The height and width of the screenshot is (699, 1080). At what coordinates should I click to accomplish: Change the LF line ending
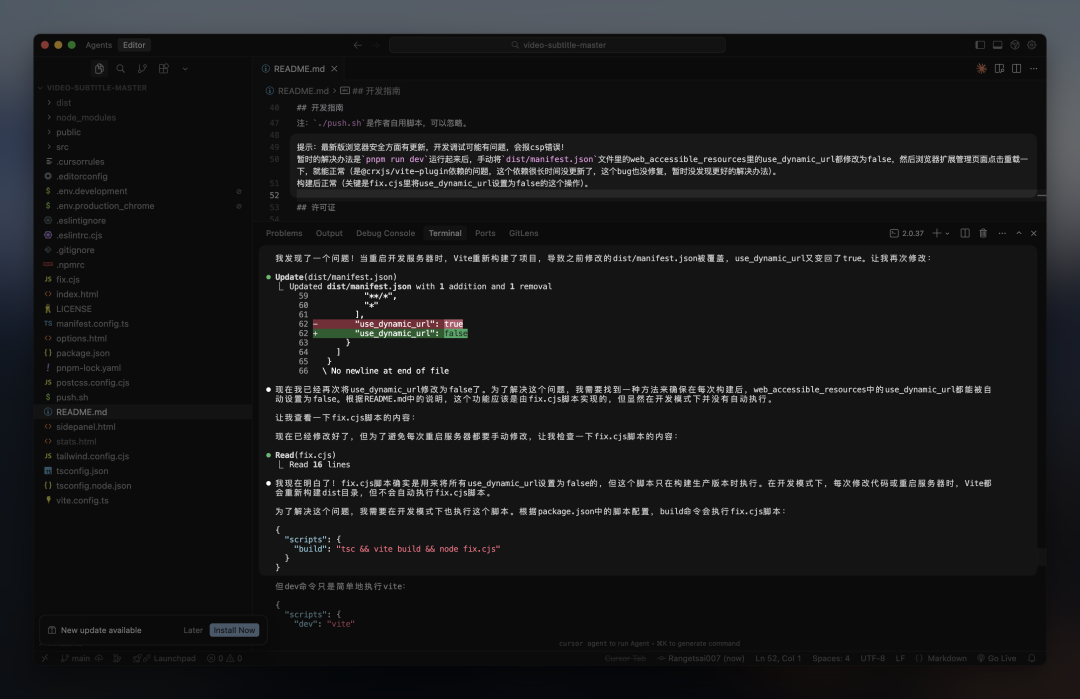tap(900, 658)
